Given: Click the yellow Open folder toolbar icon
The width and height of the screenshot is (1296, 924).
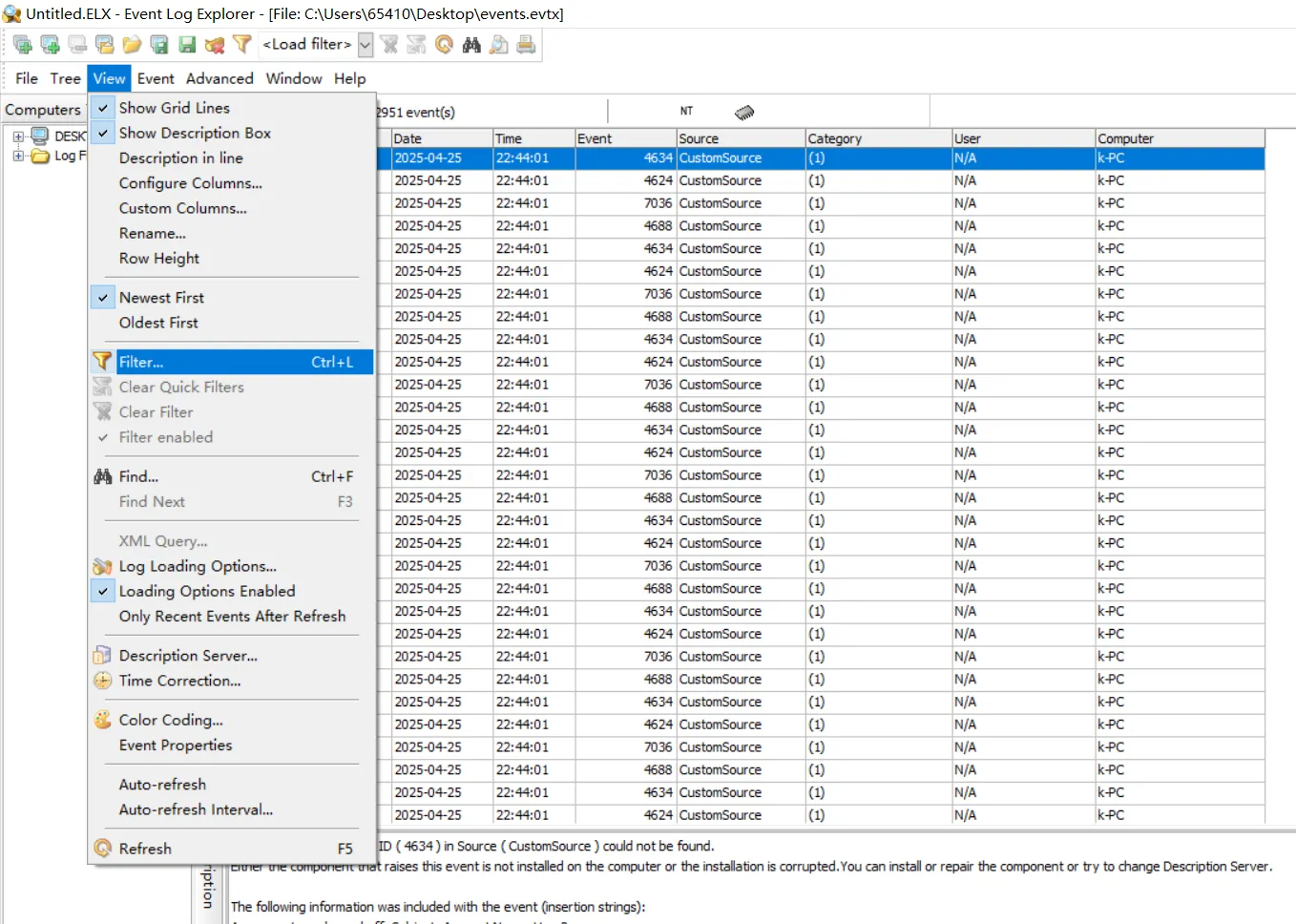Looking at the screenshot, I should tap(132, 45).
